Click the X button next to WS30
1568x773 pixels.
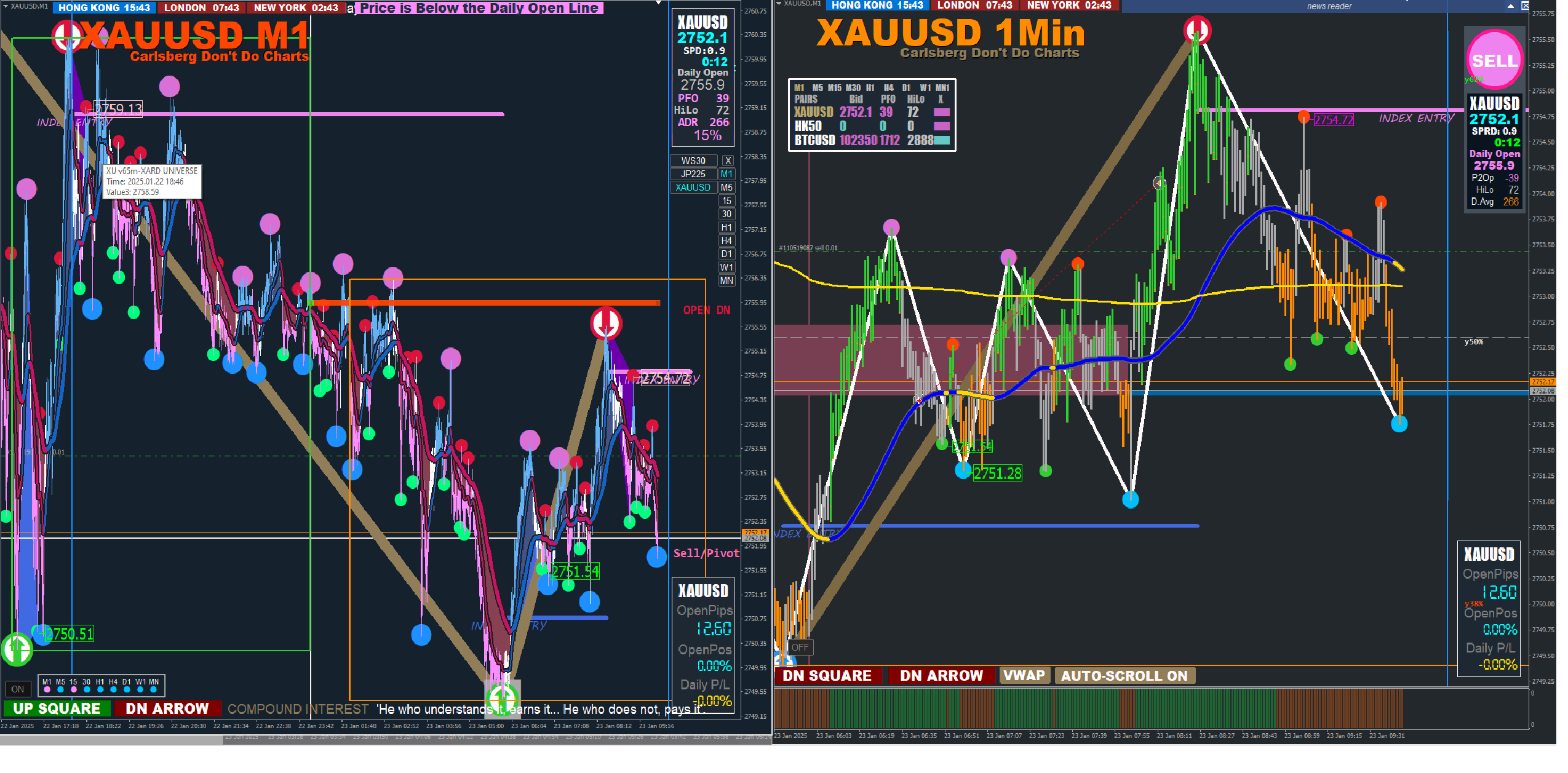click(728, 161)
